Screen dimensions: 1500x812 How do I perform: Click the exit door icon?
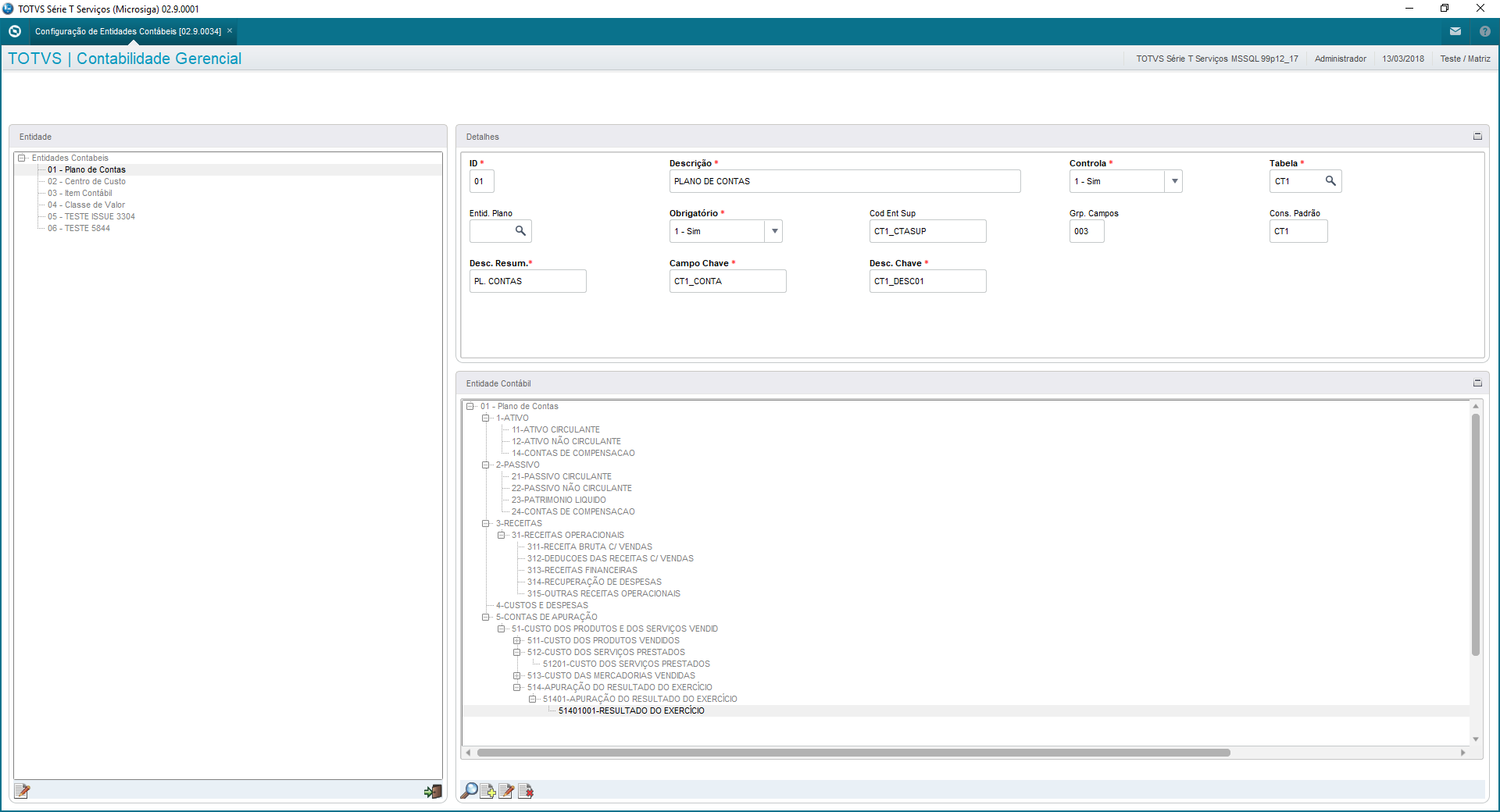433,791
